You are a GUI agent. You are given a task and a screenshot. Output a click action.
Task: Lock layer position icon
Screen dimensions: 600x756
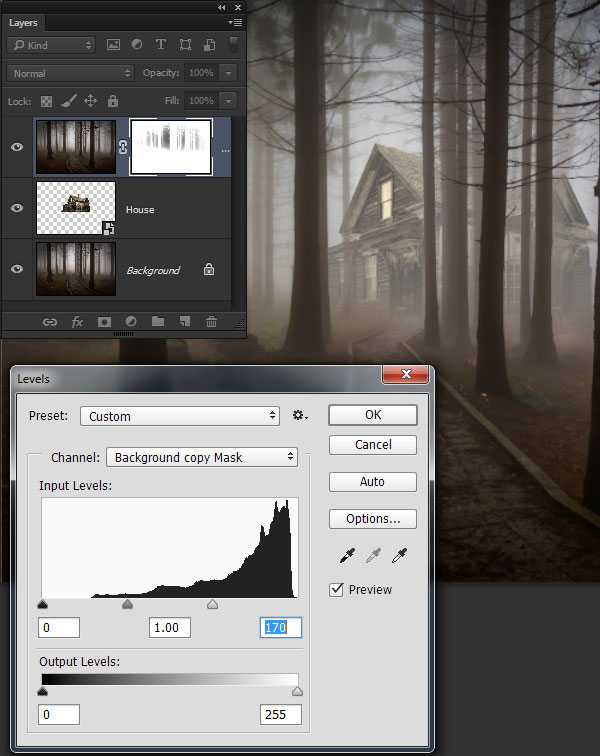(x=90, y=101)
